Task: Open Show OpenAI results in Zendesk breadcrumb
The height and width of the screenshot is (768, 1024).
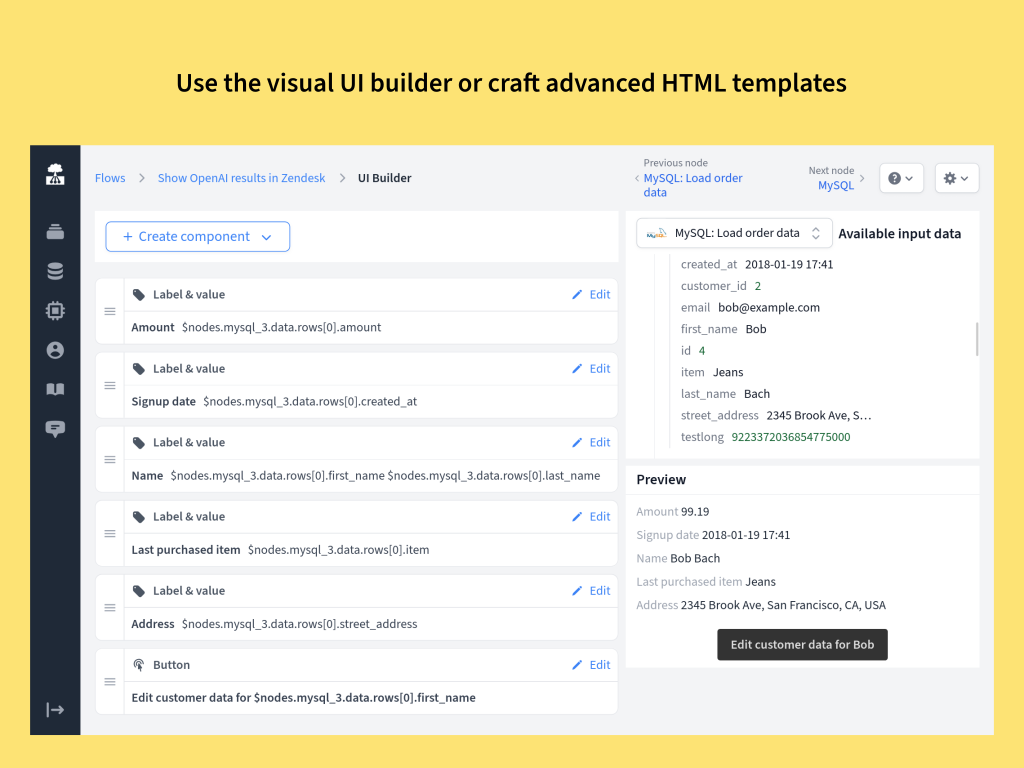Action: [241, 178]
